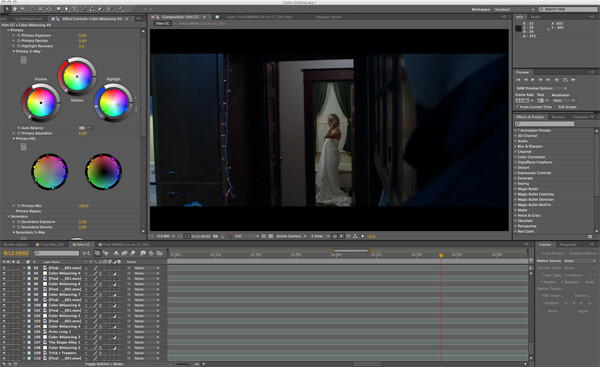Viewport: 600px width, 367px height.
Task: Select the Selection arrow tool
Action: 7,9
